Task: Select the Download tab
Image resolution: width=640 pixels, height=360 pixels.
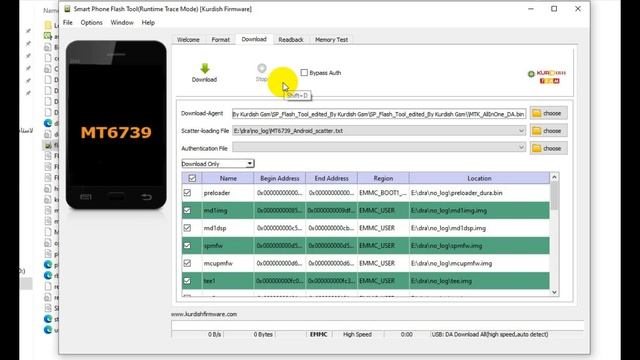Action: [x=254, y=39]
